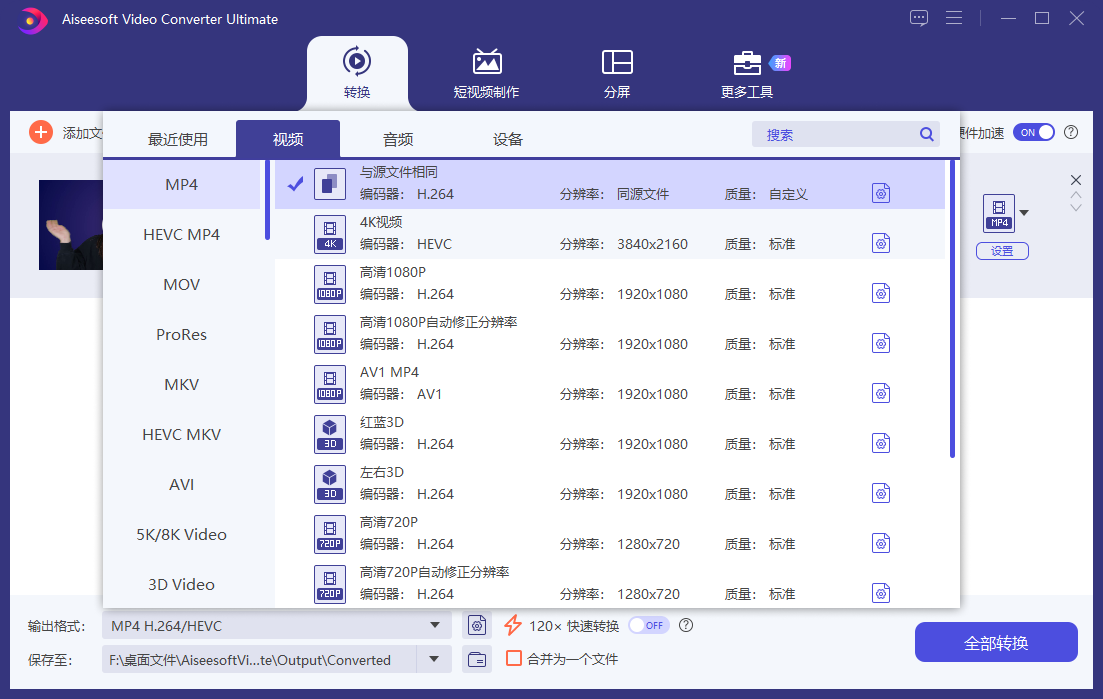This screenshot has height=699, width=1103.
Task: Click the 全部转换 button
Action: click(995, 642)
